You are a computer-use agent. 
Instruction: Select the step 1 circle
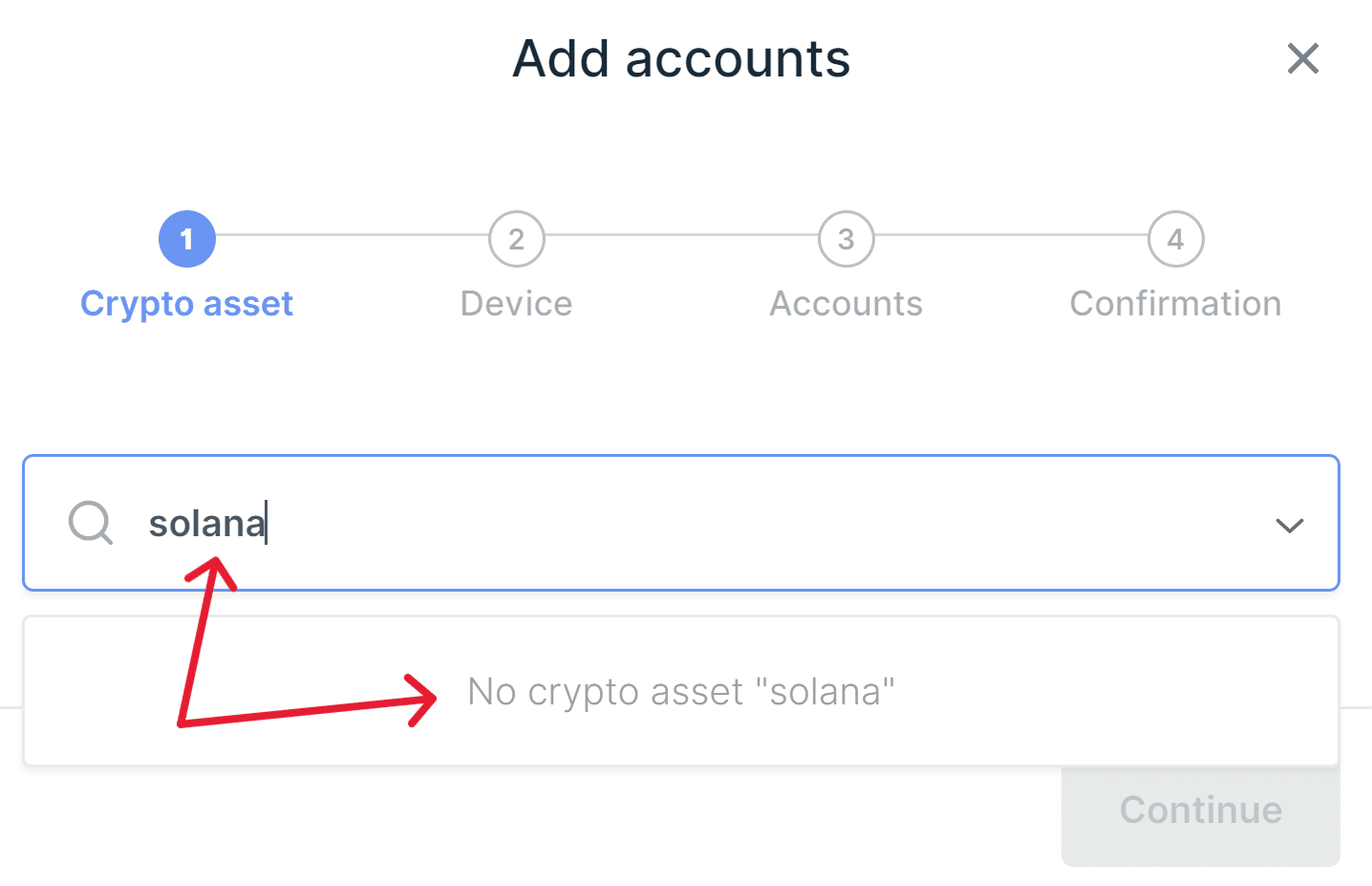point(187,239)
